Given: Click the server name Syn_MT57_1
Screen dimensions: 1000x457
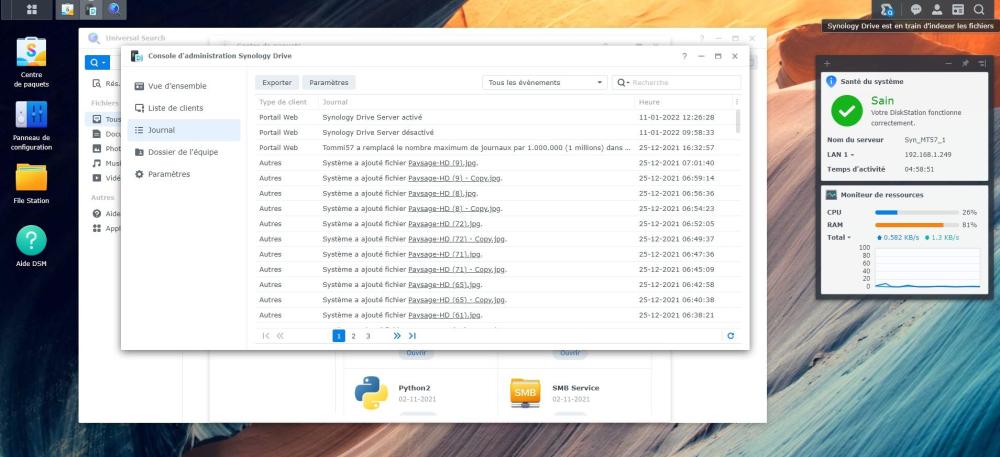Looking at the screenshot, I should point(925,140).
